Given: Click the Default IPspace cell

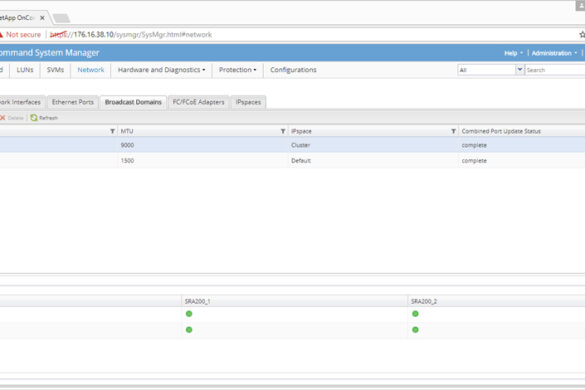Looking at the screenshot, I should point(301,161).
